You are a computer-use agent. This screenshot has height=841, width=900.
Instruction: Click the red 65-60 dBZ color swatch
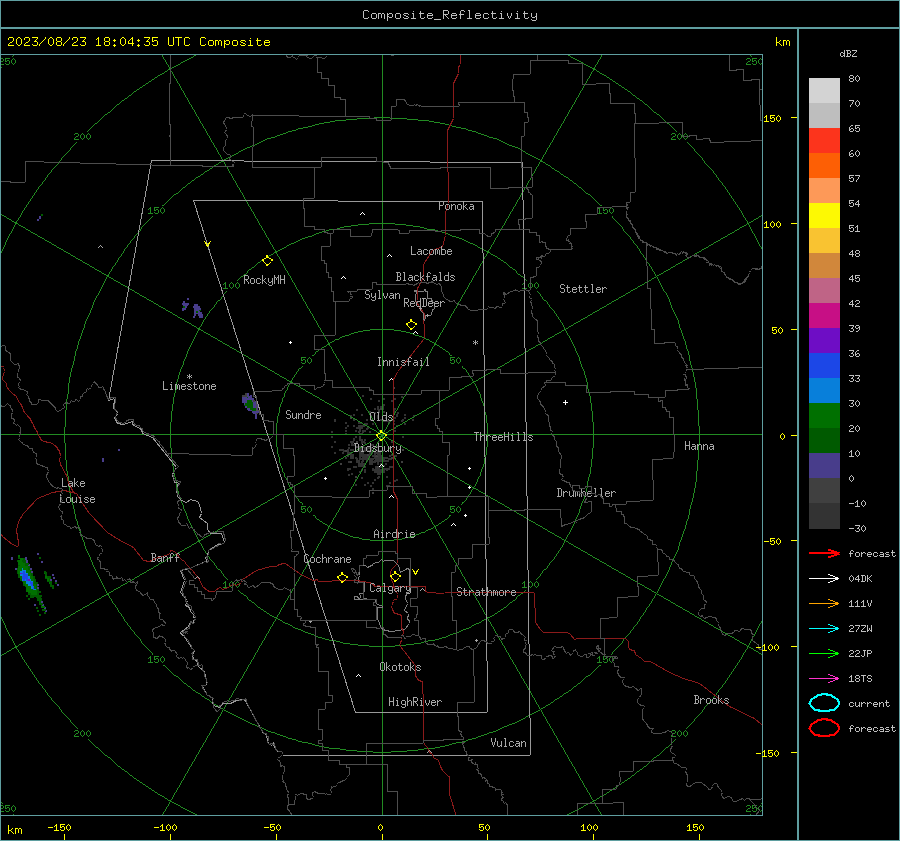click(x=824, y=141)
